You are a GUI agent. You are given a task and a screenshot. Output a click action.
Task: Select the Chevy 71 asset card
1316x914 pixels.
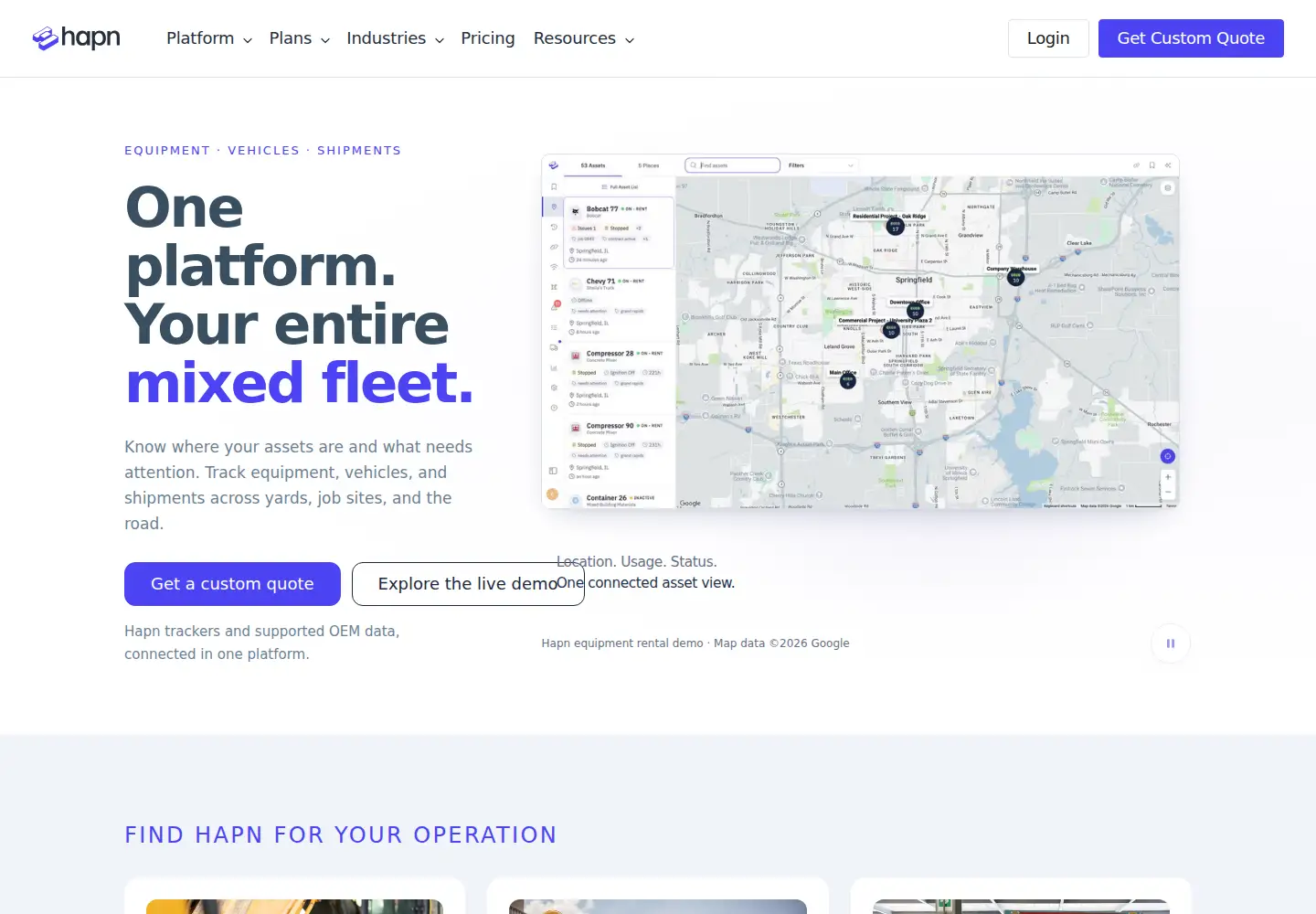[619, 306]
